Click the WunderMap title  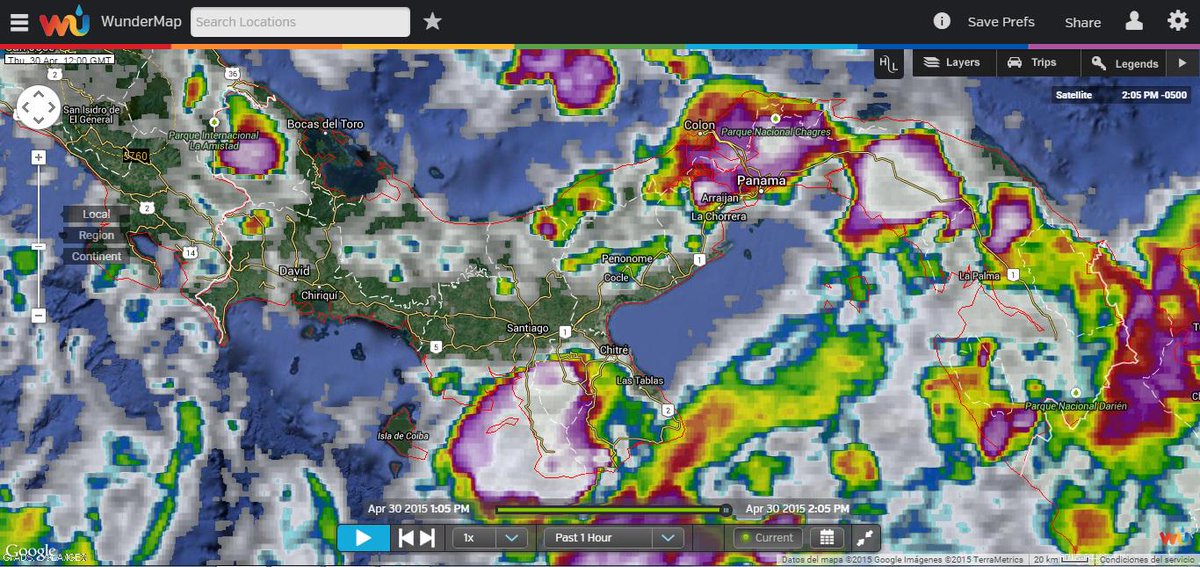coord(141,21)
